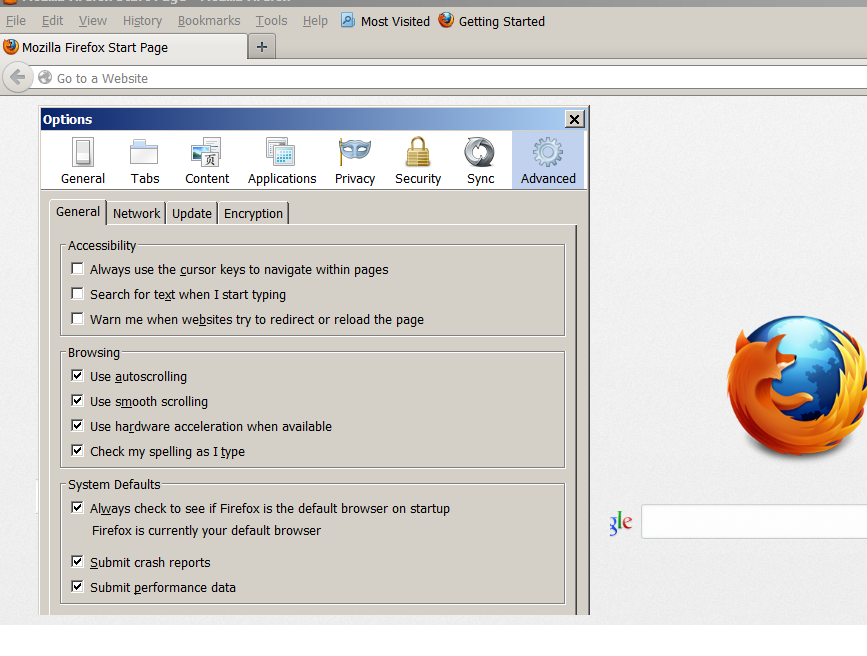The height and width of the screenshot is (656, 867).
Task: Open the File menu
Action: 16,21
